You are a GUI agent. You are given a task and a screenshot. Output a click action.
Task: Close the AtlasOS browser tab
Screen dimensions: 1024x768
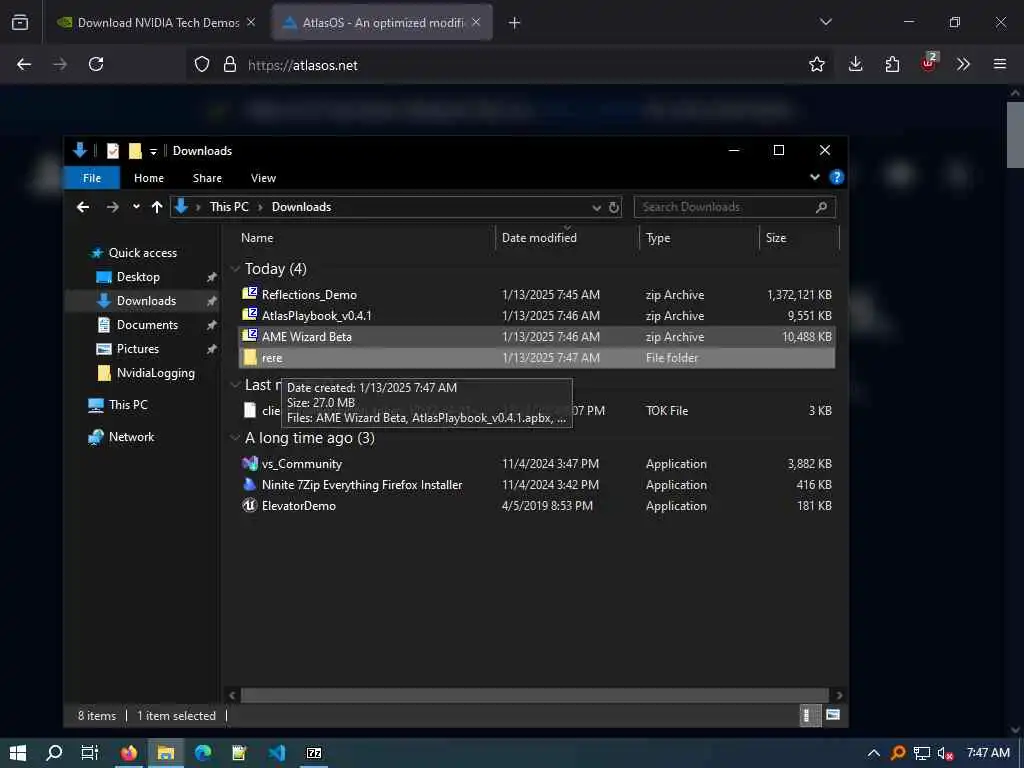(476, 22)
